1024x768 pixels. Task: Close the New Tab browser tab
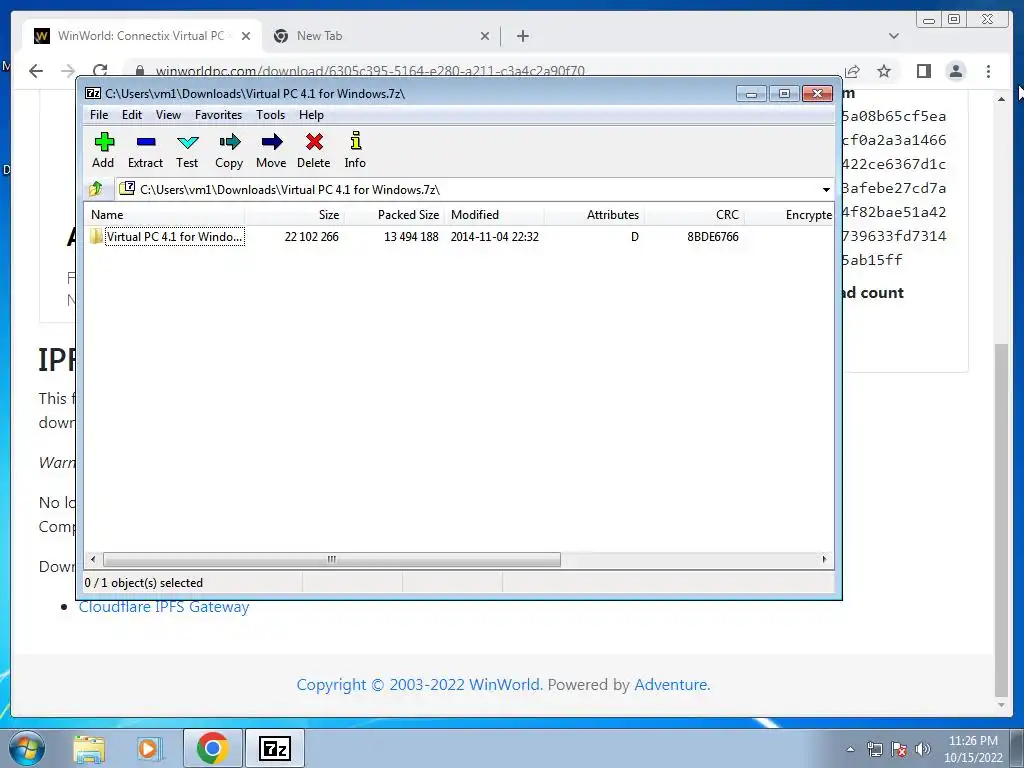click(x=485, y=37)
